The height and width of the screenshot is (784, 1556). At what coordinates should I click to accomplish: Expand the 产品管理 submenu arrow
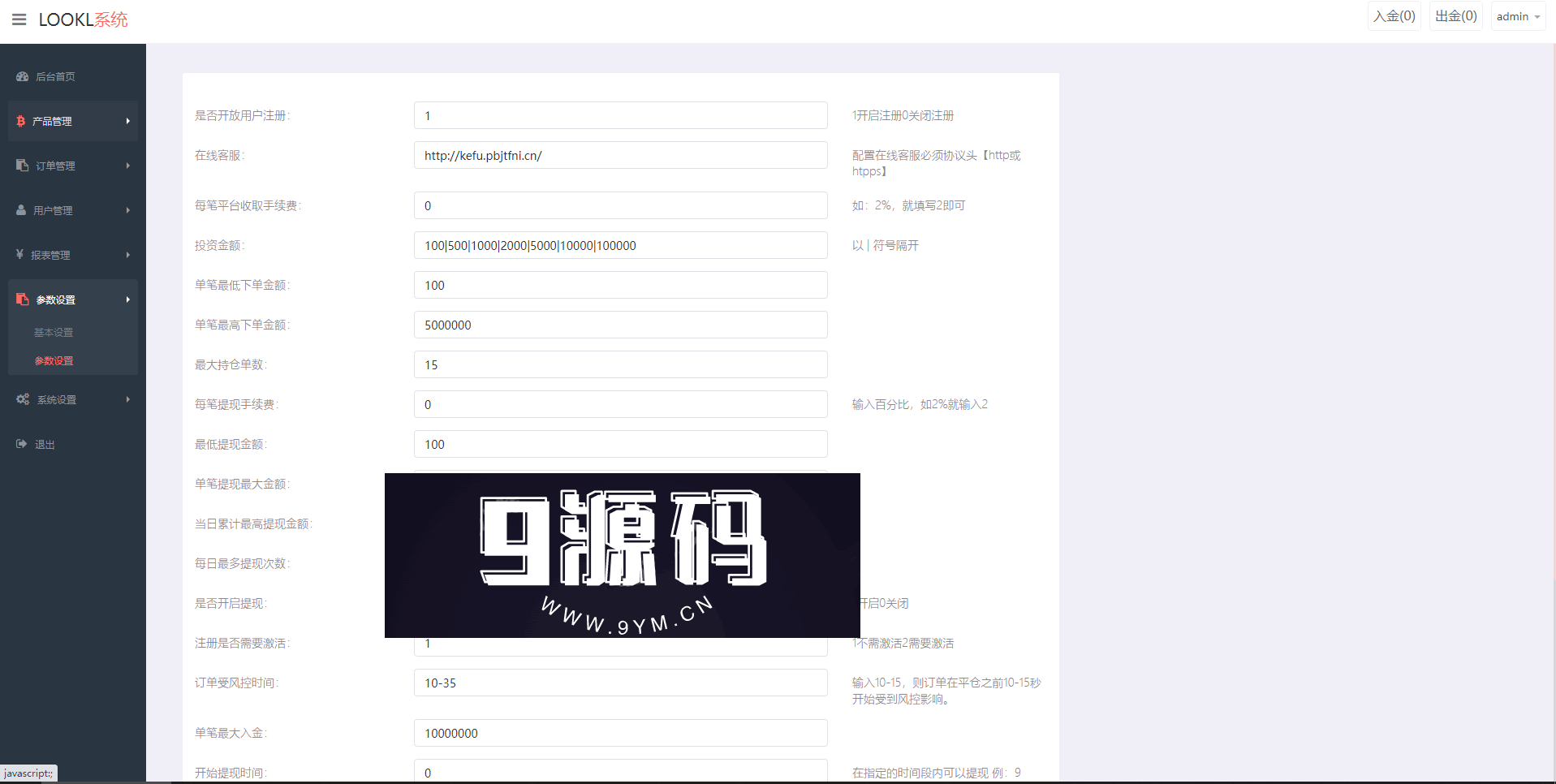click(x=127, y=121)
